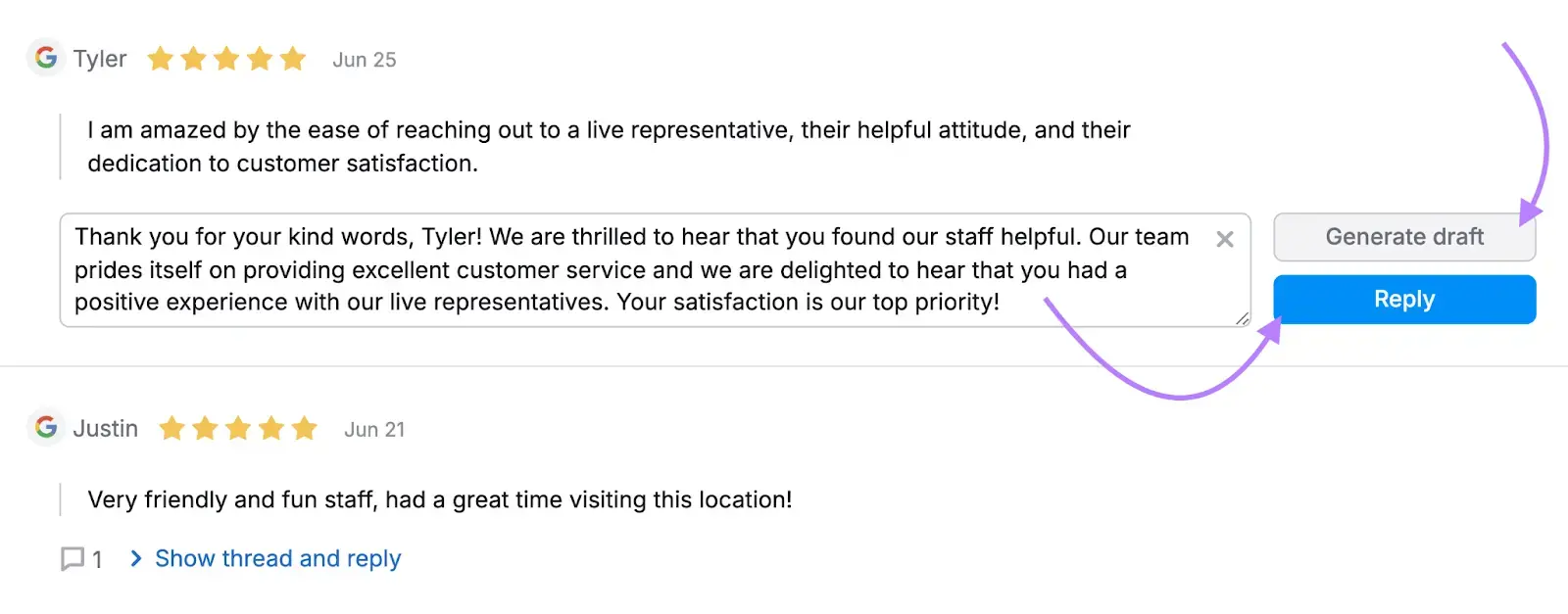
Task: Select the first star in Justin's rating
Action: point(171,428)
